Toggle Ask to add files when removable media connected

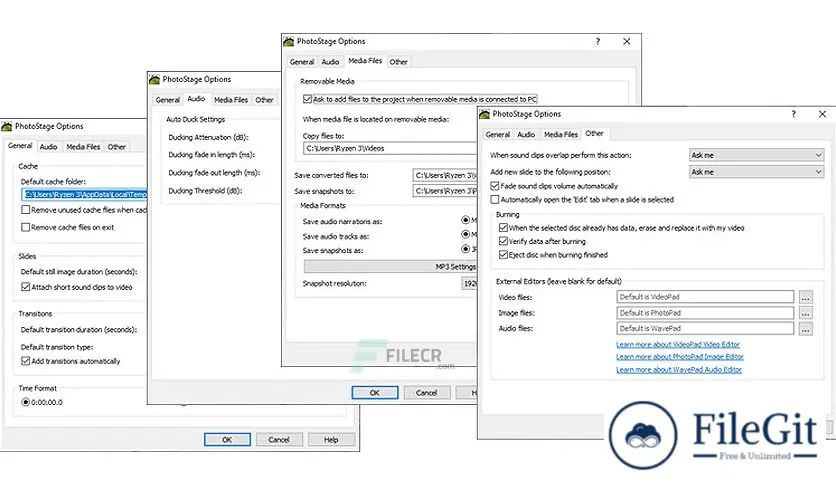point(307,99)
